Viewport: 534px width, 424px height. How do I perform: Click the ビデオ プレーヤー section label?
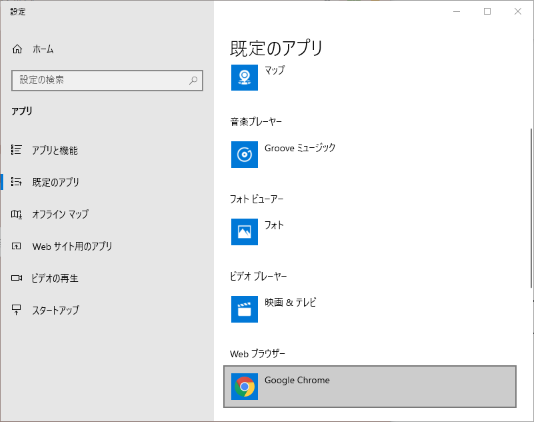[258, 276]
